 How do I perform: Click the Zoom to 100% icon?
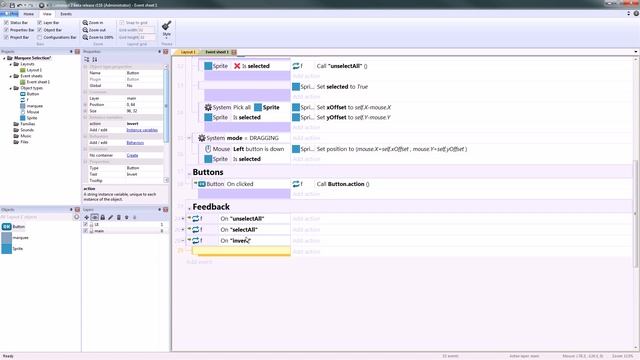pyautogui.click(x=85, y=37)
